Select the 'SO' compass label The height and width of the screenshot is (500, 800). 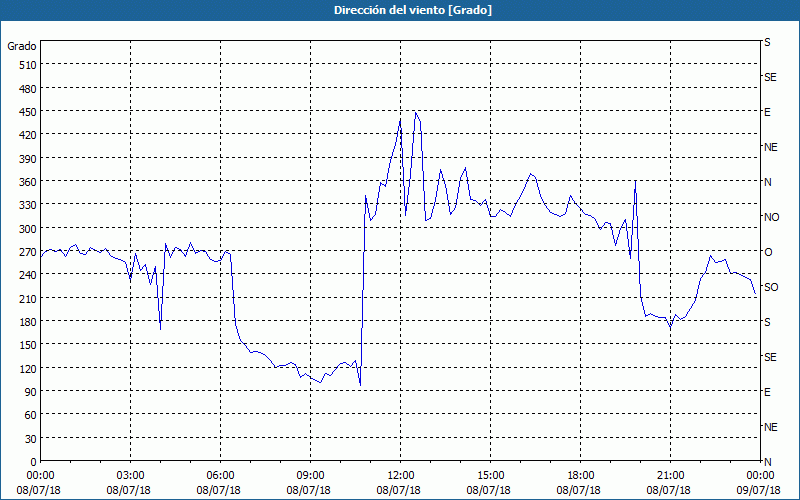(x=771, y=287)
